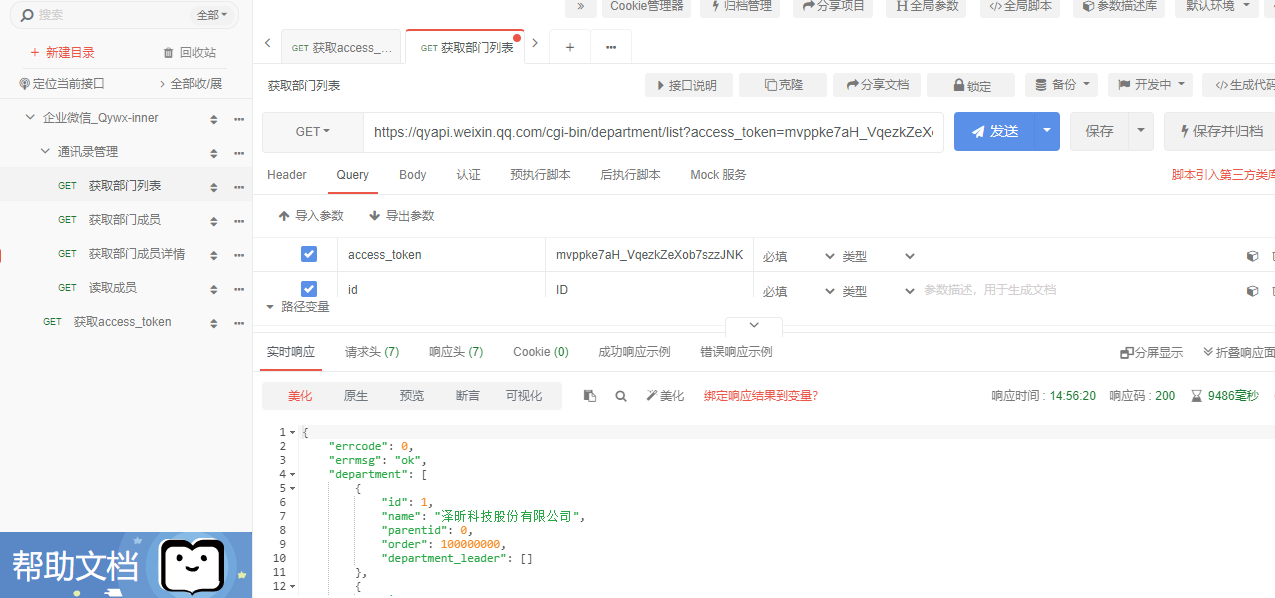The height and width of the screenshot is (598, 1275).
Task: Switch to the Header tab
Action: pyautogui.click(x=287, y=175)
